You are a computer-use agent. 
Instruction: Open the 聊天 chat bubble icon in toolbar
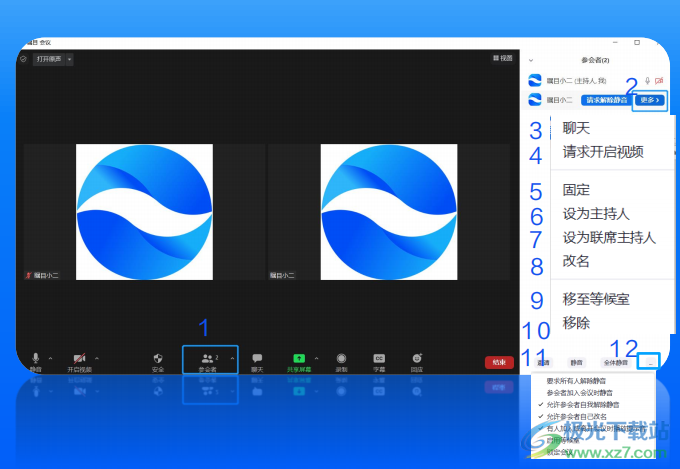pyautogui.click(x=257, y=358)
